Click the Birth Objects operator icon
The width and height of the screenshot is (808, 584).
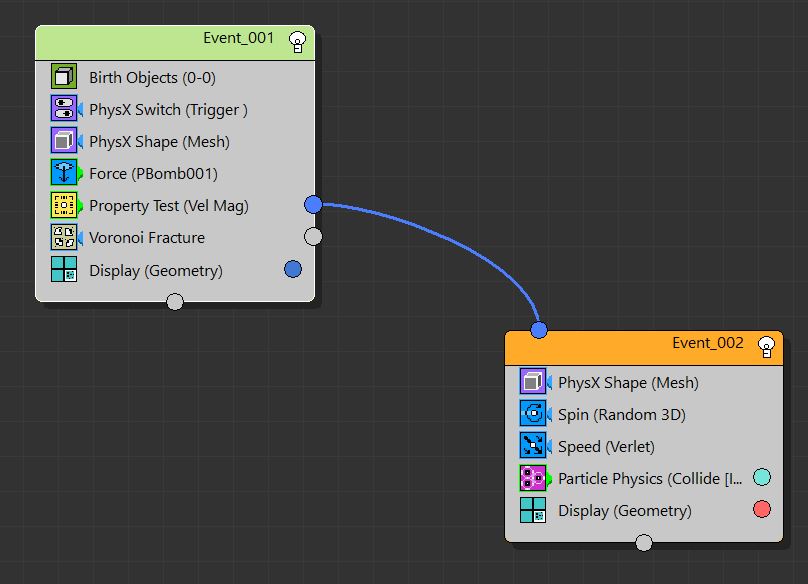(x=64, y=77)
